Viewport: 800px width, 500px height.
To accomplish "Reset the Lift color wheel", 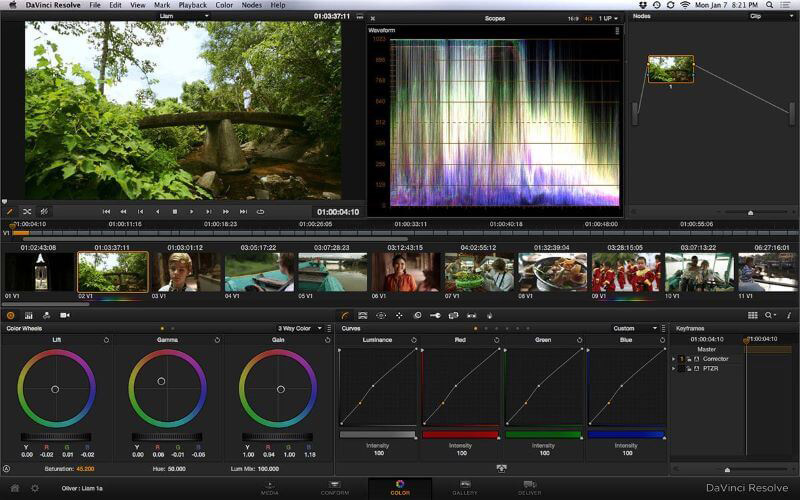I will [x=106, y=340].
